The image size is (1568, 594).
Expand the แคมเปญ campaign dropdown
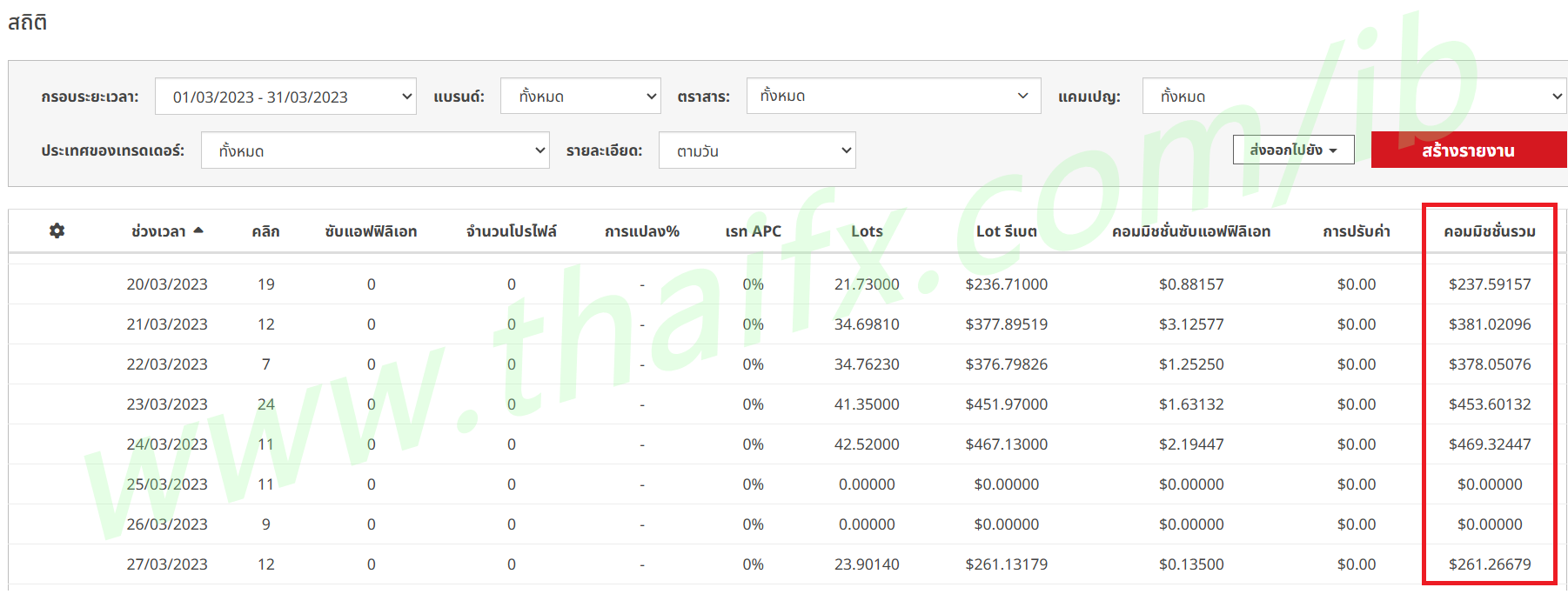click(1354, 97)
